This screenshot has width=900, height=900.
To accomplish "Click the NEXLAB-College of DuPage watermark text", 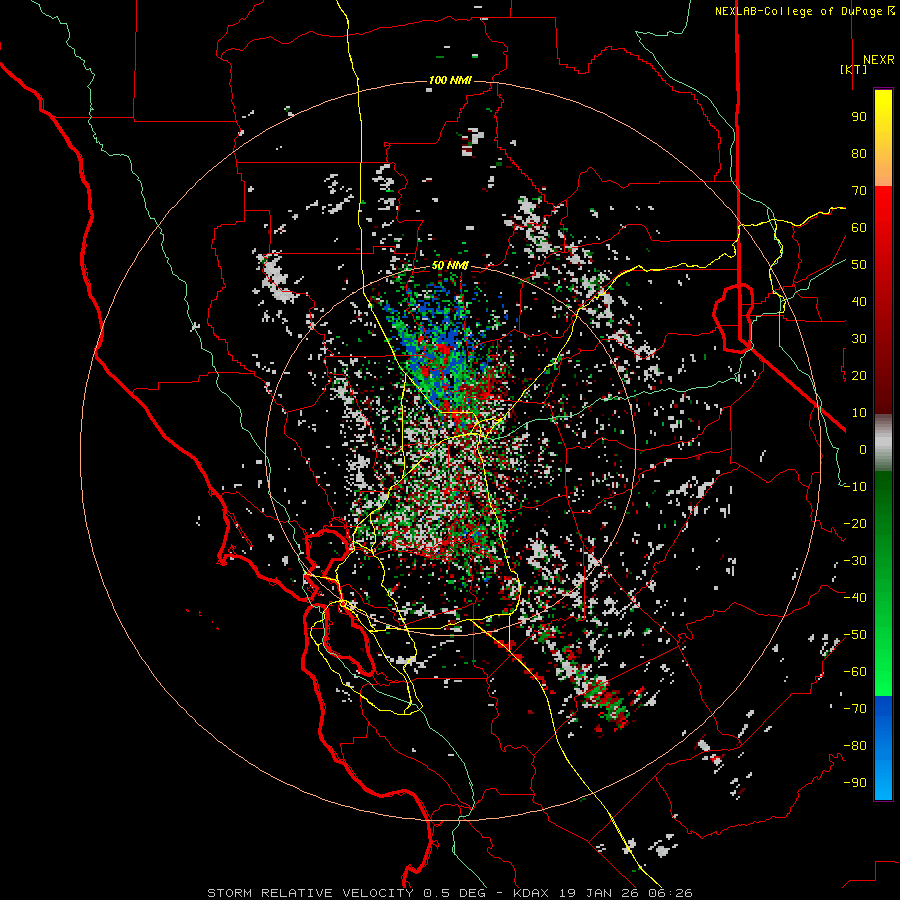I will pos(804,11).
